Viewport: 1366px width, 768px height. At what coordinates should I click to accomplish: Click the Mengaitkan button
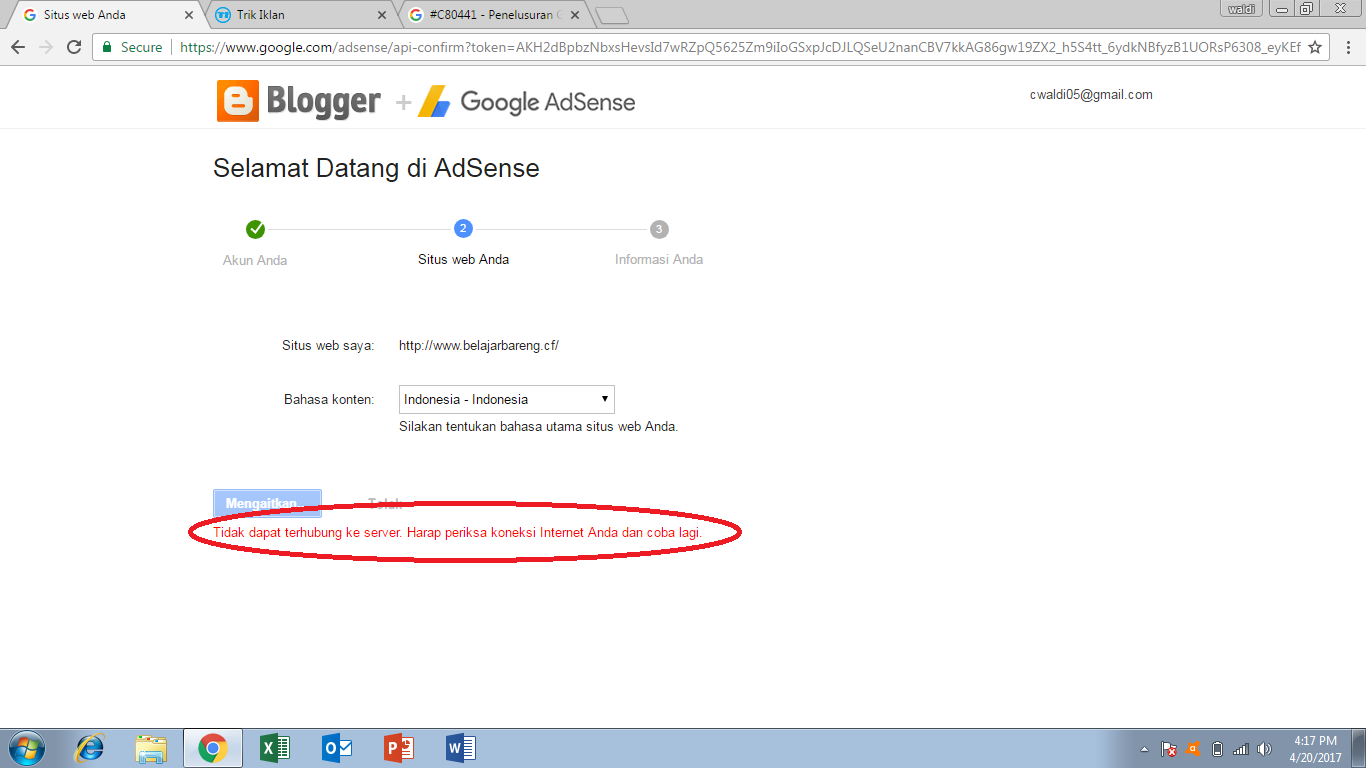pyautogui.click(x=266, y=503)
